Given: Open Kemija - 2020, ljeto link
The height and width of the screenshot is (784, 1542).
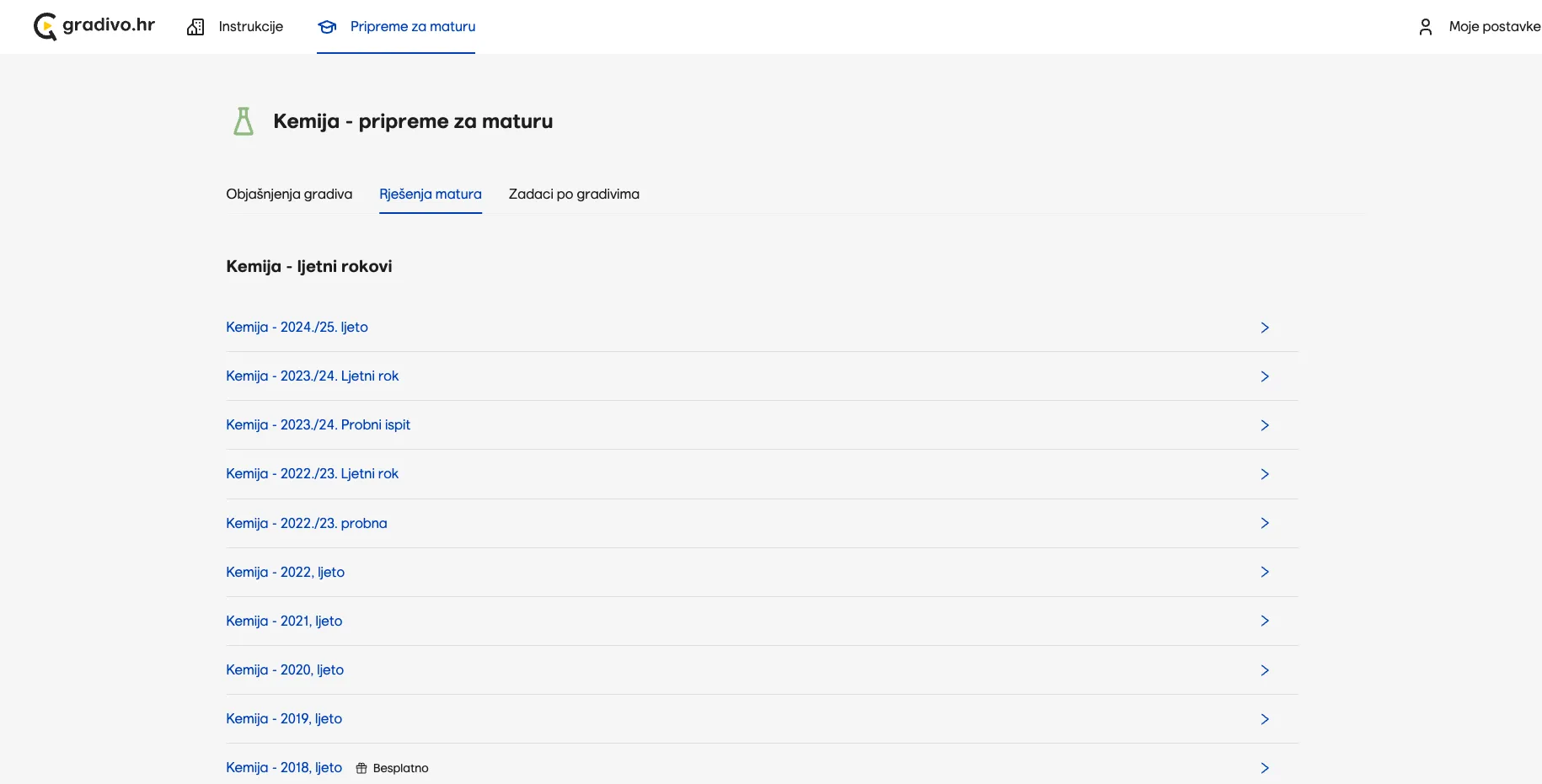Looking at the screenshot, I should pos(285,669).
